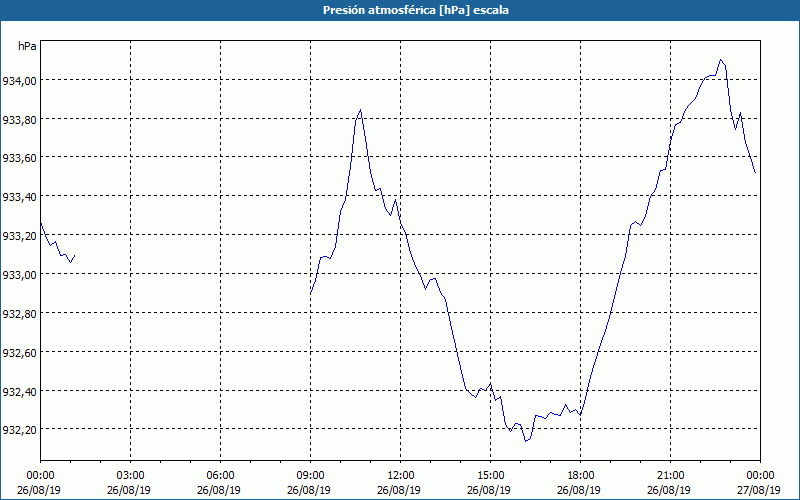Click the highest pressure peak after 22:30

point(720,60)
